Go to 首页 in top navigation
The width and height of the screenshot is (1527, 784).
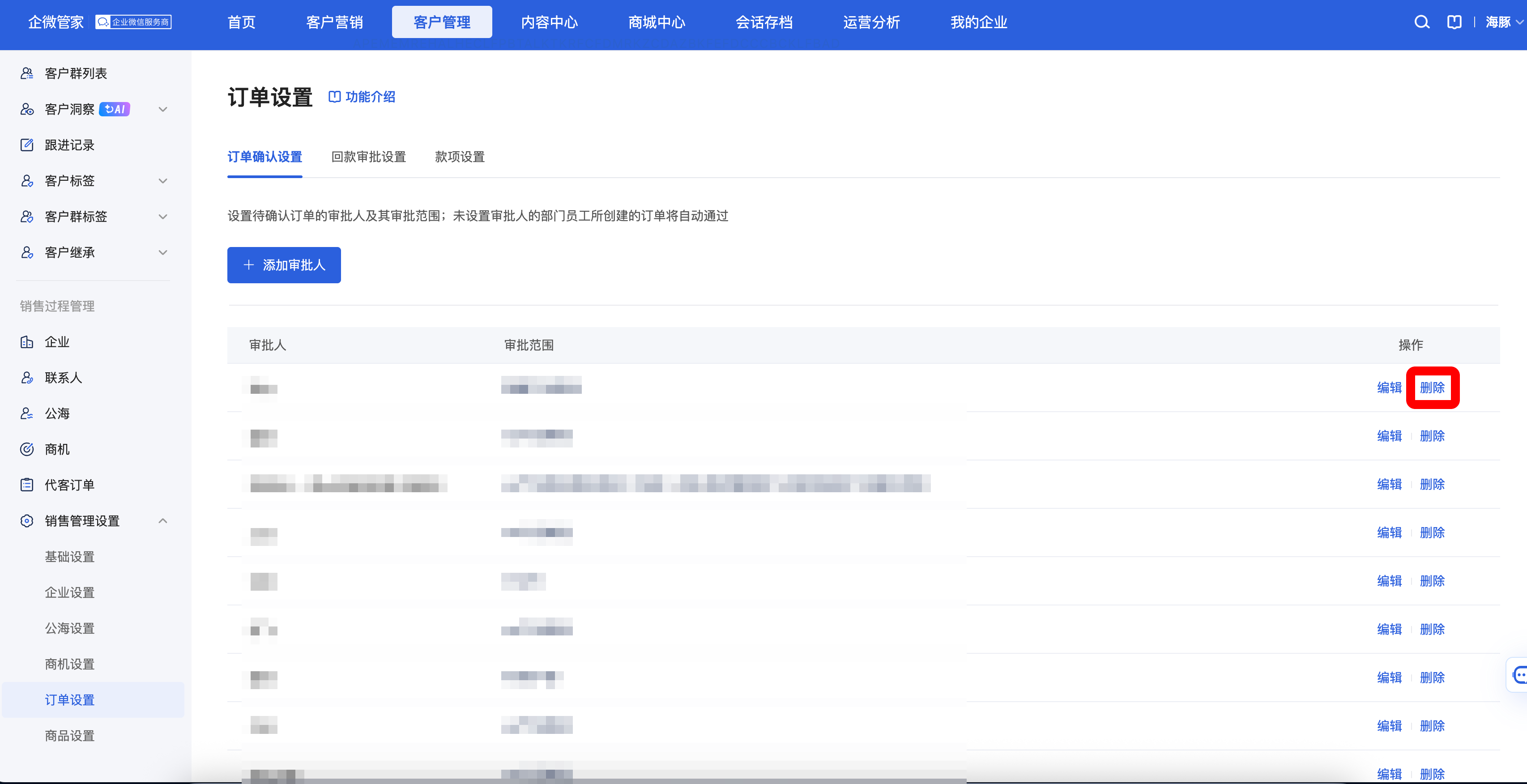[242, 22]
